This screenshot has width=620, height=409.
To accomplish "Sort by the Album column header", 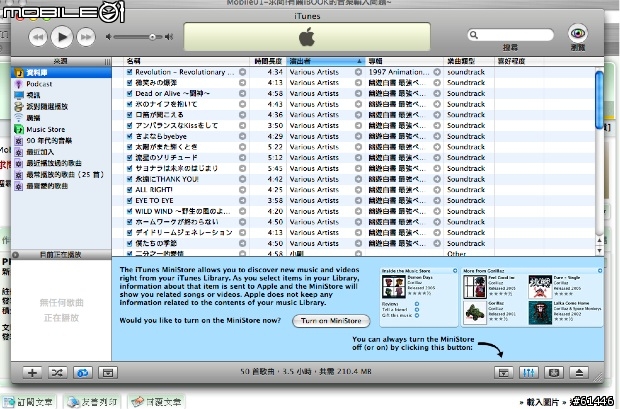I will click(404, 61).
